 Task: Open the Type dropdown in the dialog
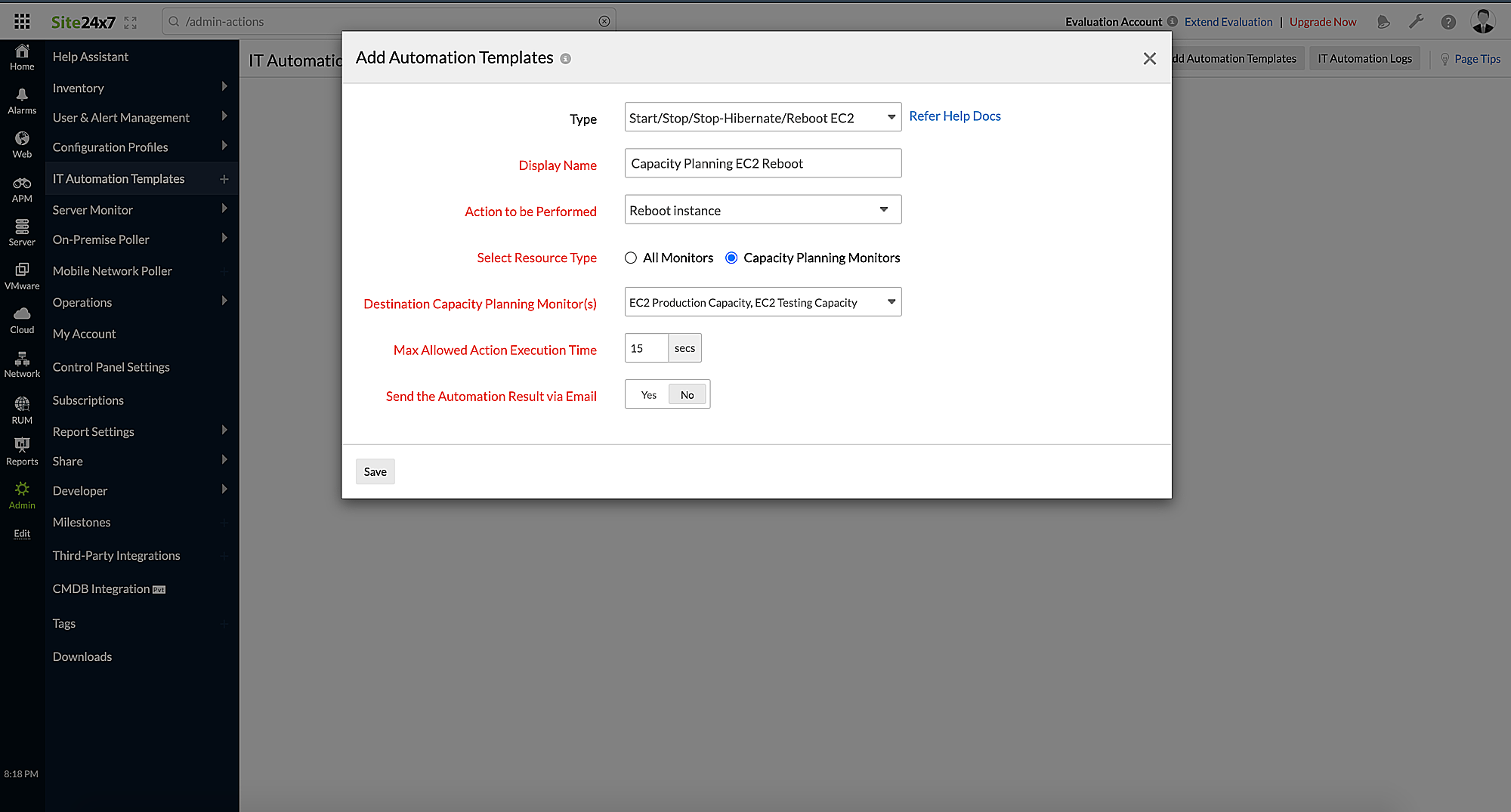pos(762,117)
